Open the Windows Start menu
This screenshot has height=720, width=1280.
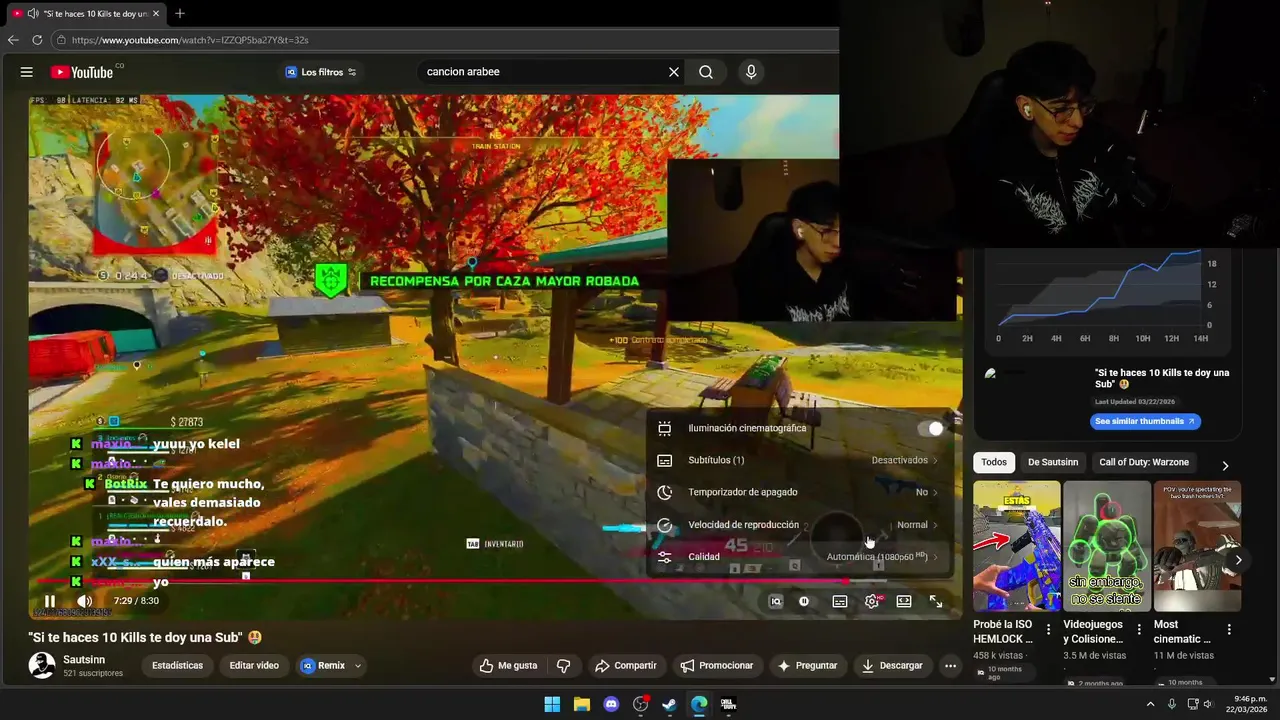pyautogui.click(x=552, y=704)
